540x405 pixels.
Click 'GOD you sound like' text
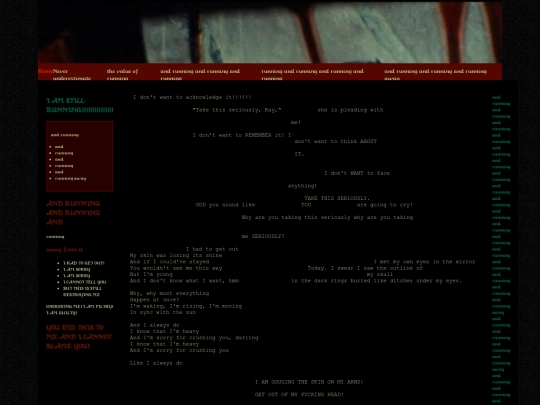click(x=225, y=205)
